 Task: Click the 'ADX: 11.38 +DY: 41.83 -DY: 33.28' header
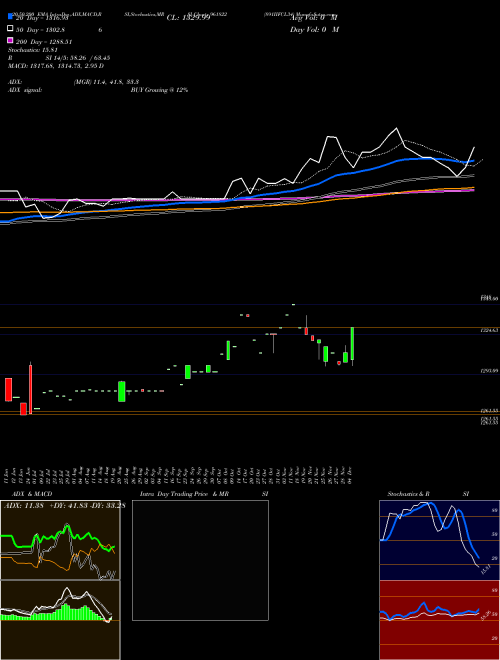click(65, 506)
